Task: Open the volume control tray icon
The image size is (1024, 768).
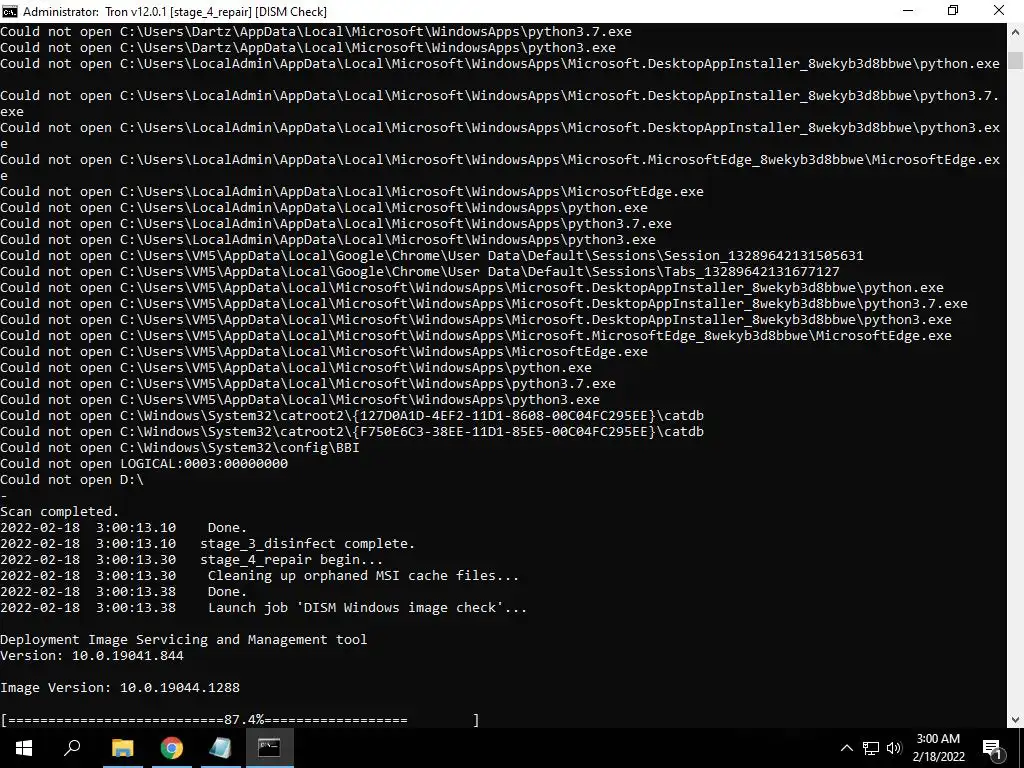Action: coord(894,748)
